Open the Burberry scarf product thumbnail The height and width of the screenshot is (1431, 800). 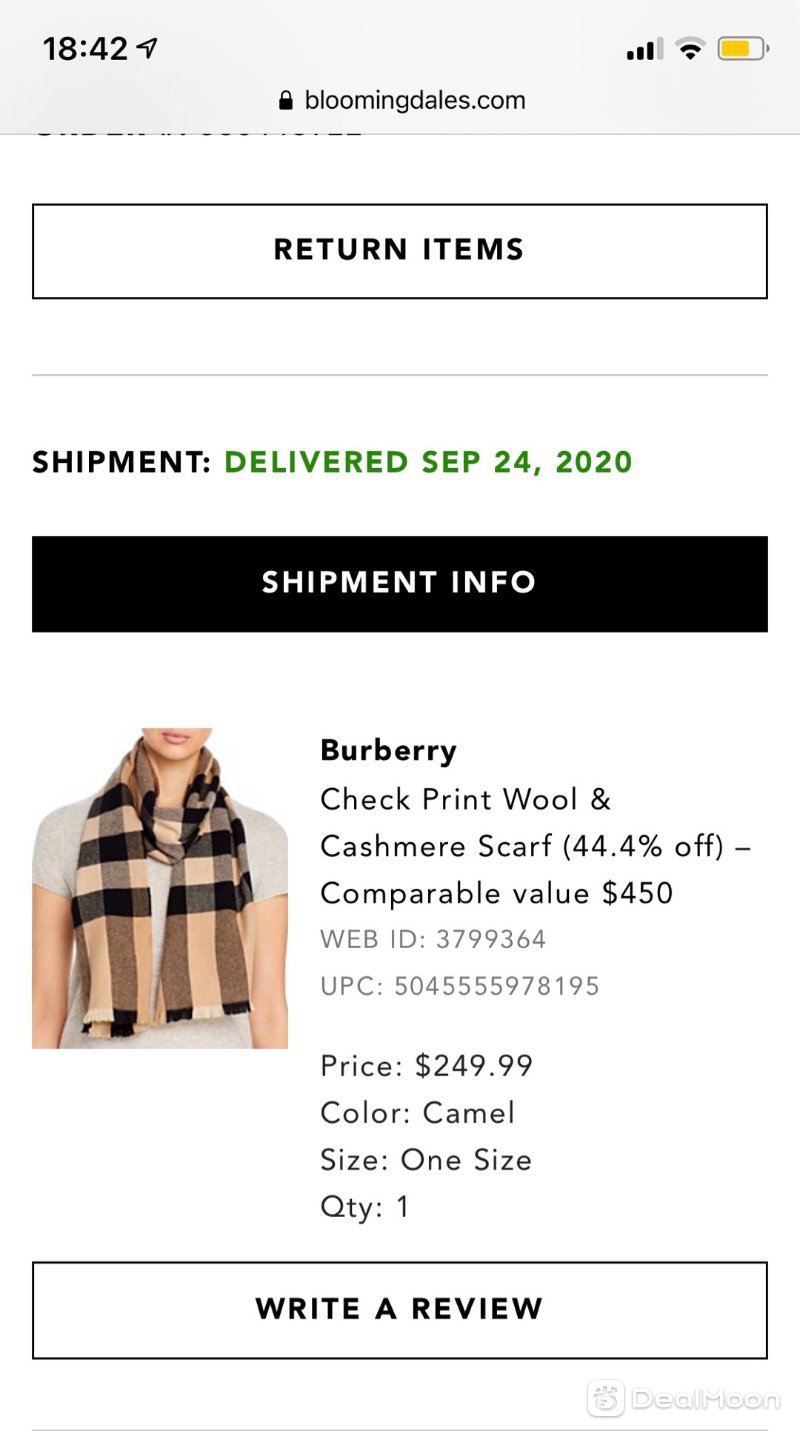160,888
